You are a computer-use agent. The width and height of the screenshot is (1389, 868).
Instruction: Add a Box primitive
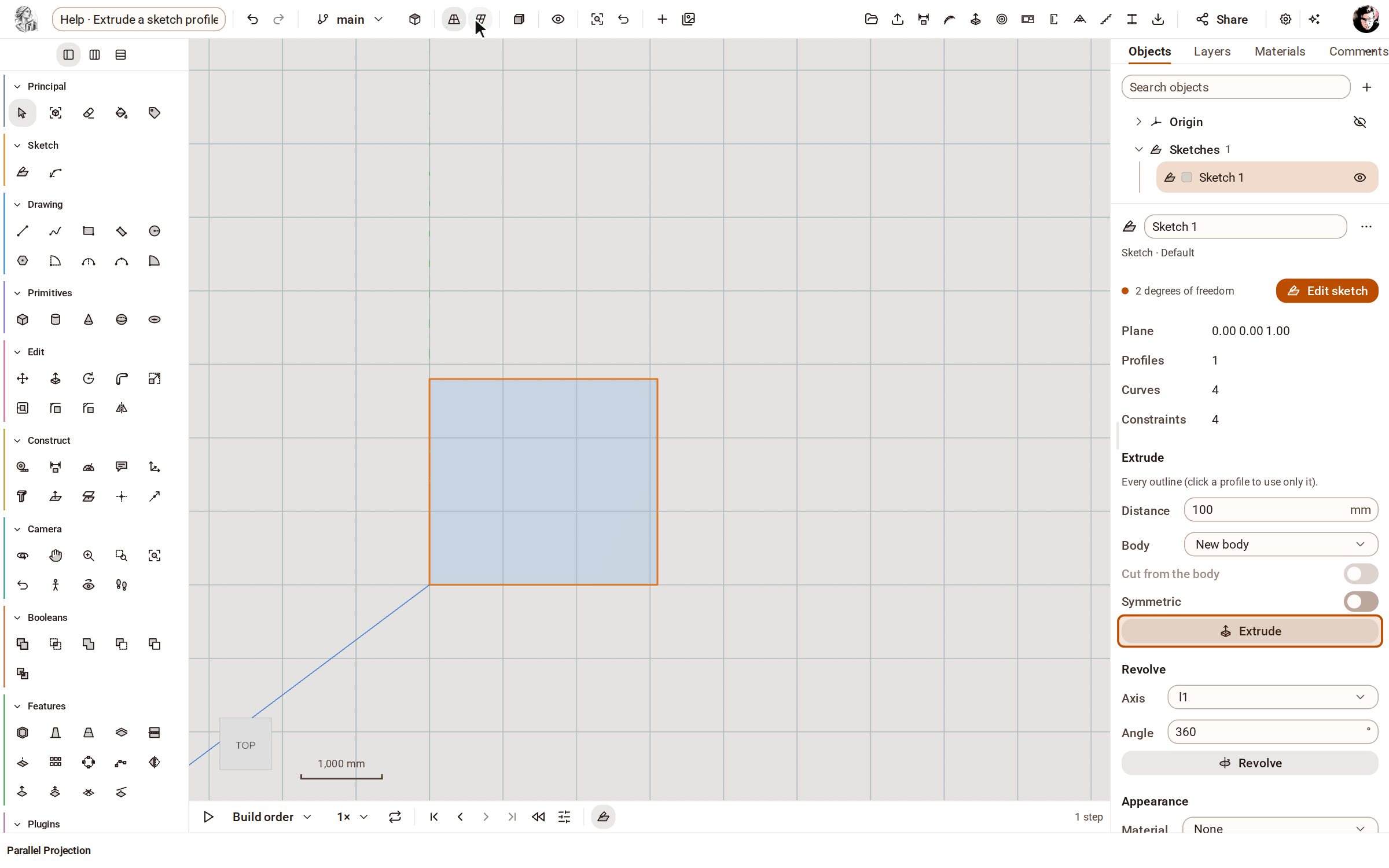pyautogui.click(x=22, y=319)
